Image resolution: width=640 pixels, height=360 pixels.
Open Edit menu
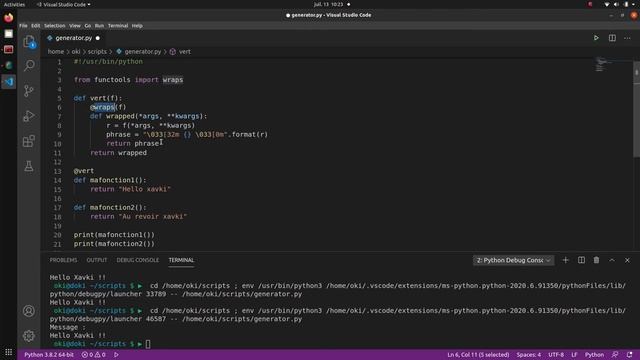pos(36,26)
